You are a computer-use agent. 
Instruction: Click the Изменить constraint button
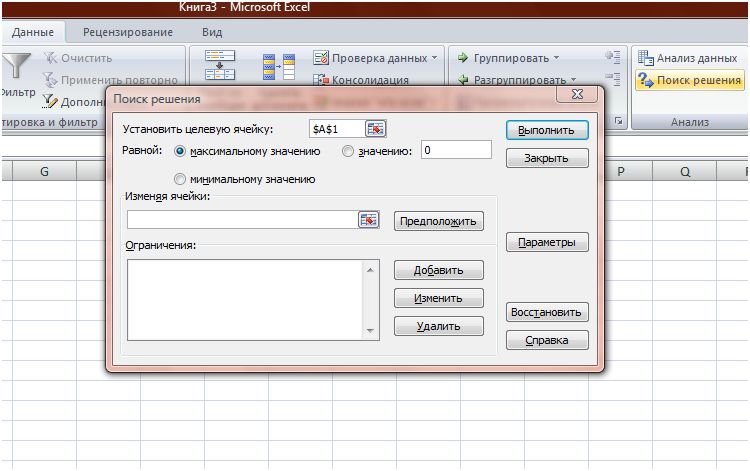pyautogui.click(x=439, y=298)
